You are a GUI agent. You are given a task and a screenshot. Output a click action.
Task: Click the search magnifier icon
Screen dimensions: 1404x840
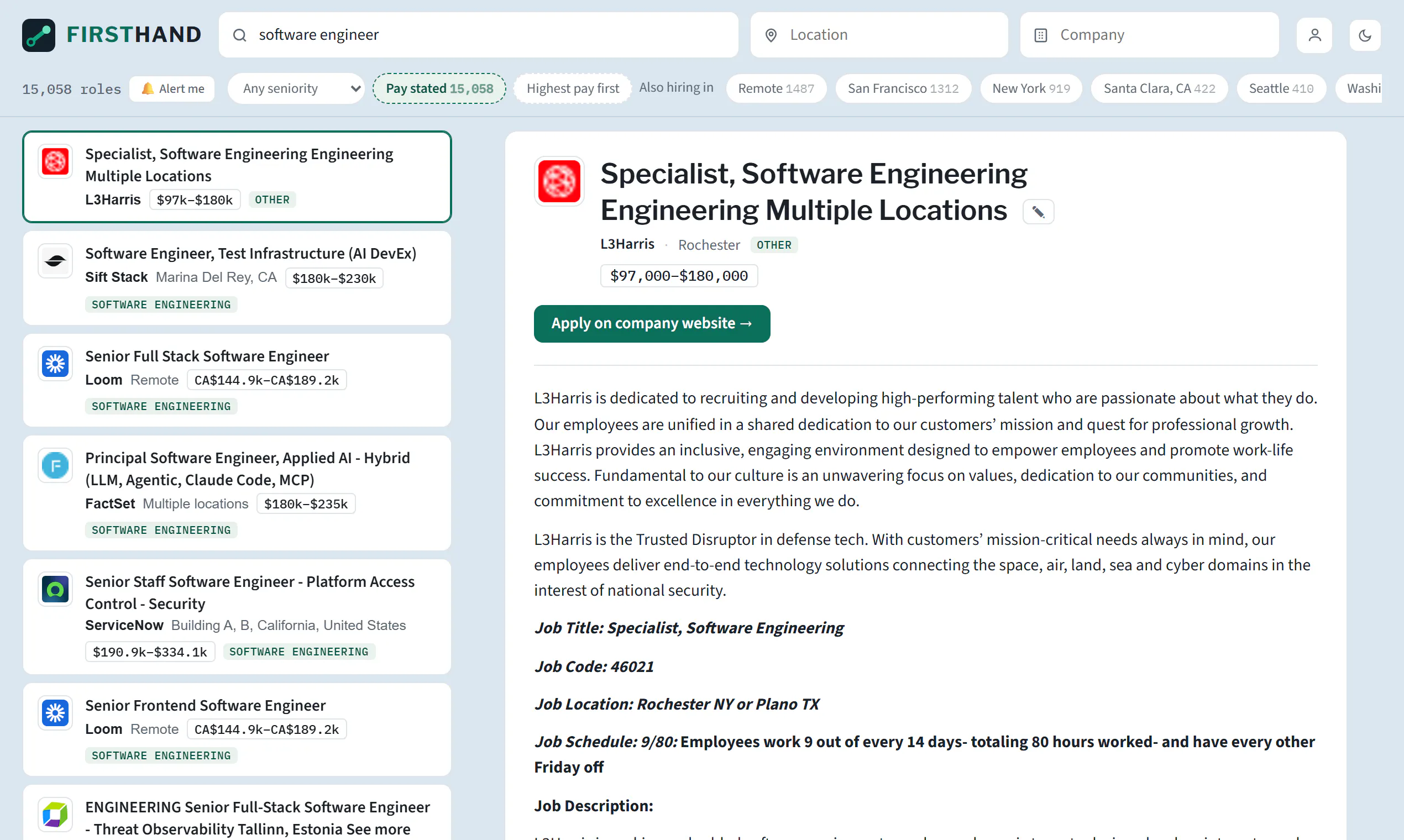point(239,35)
